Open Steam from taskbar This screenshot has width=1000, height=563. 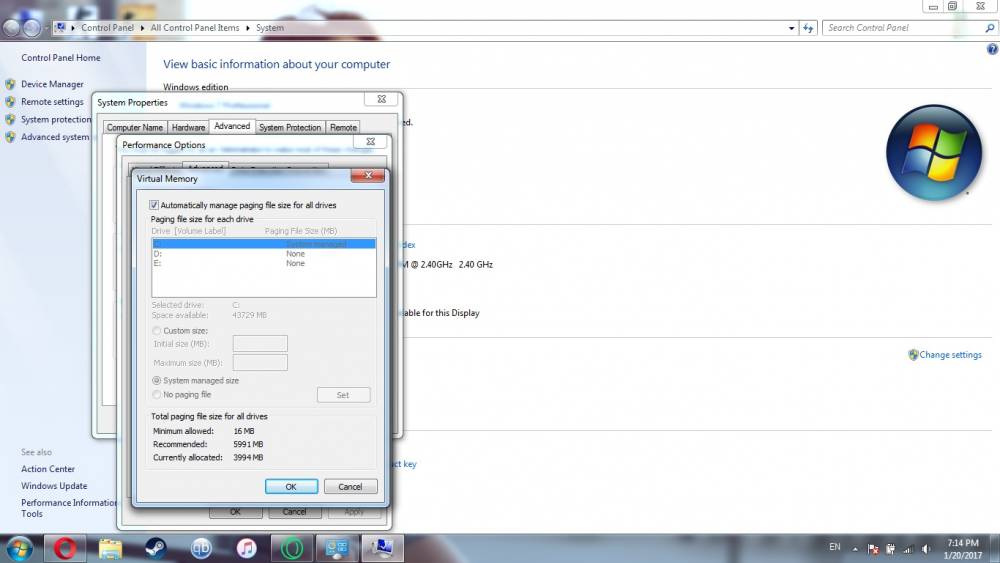[x=155, y=548]
